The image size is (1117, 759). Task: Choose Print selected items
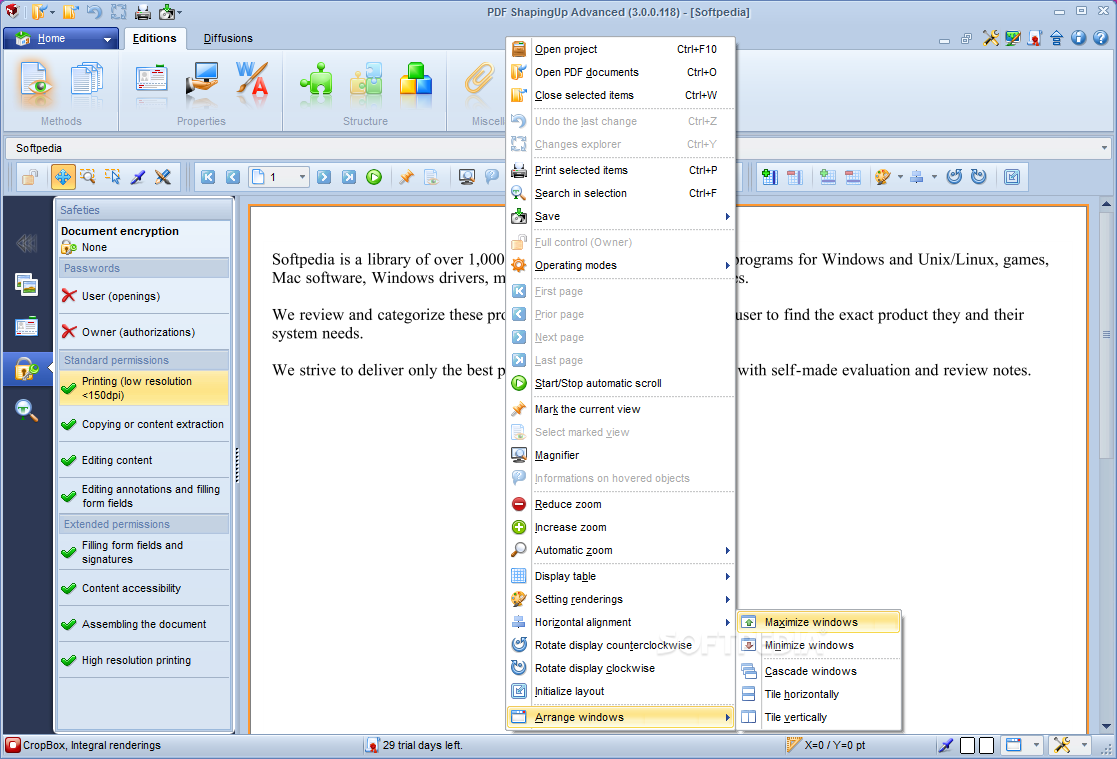click(x=621, y=170)
